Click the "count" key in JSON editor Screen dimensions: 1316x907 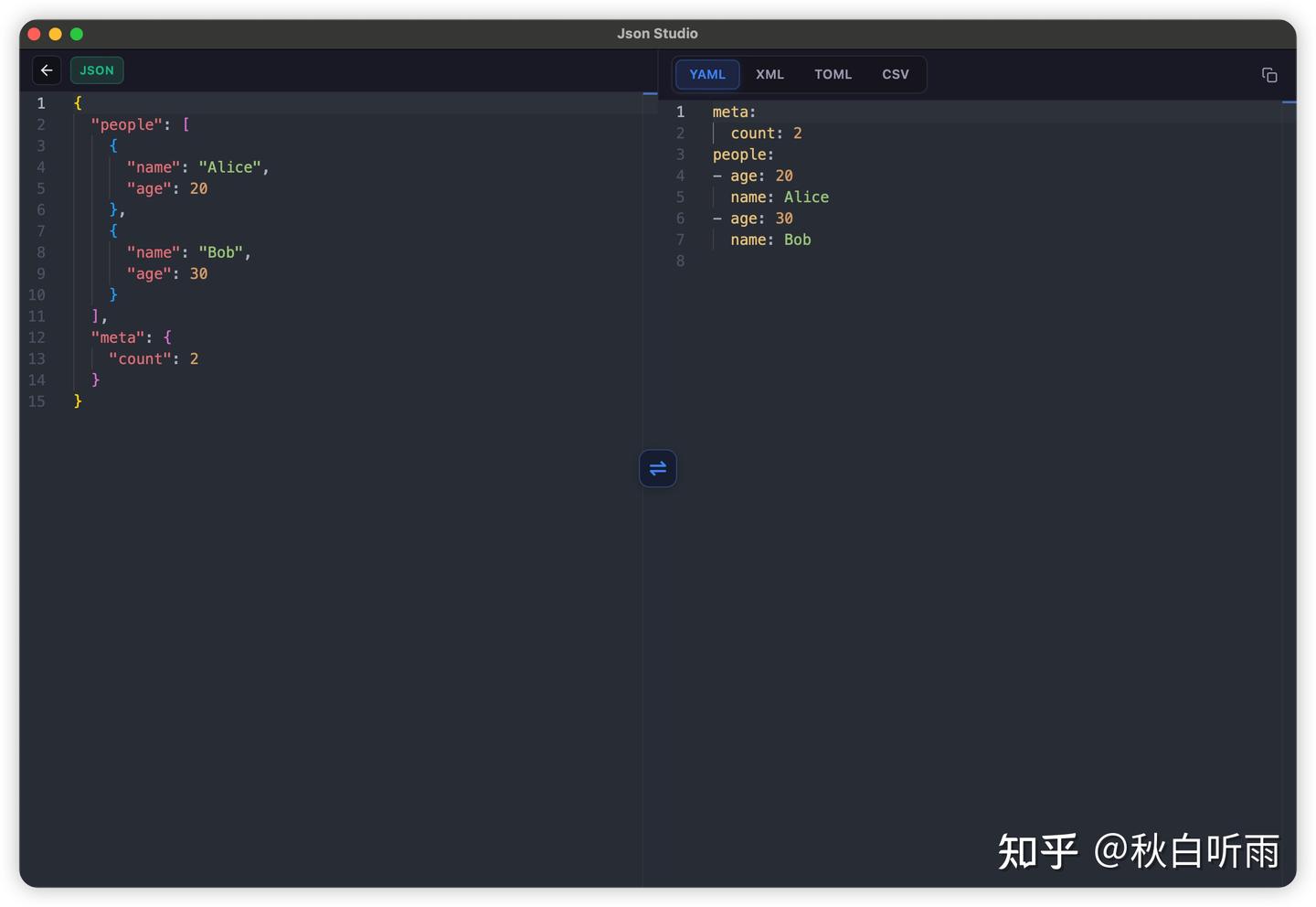pyautogui.click(x=141, y=358)
